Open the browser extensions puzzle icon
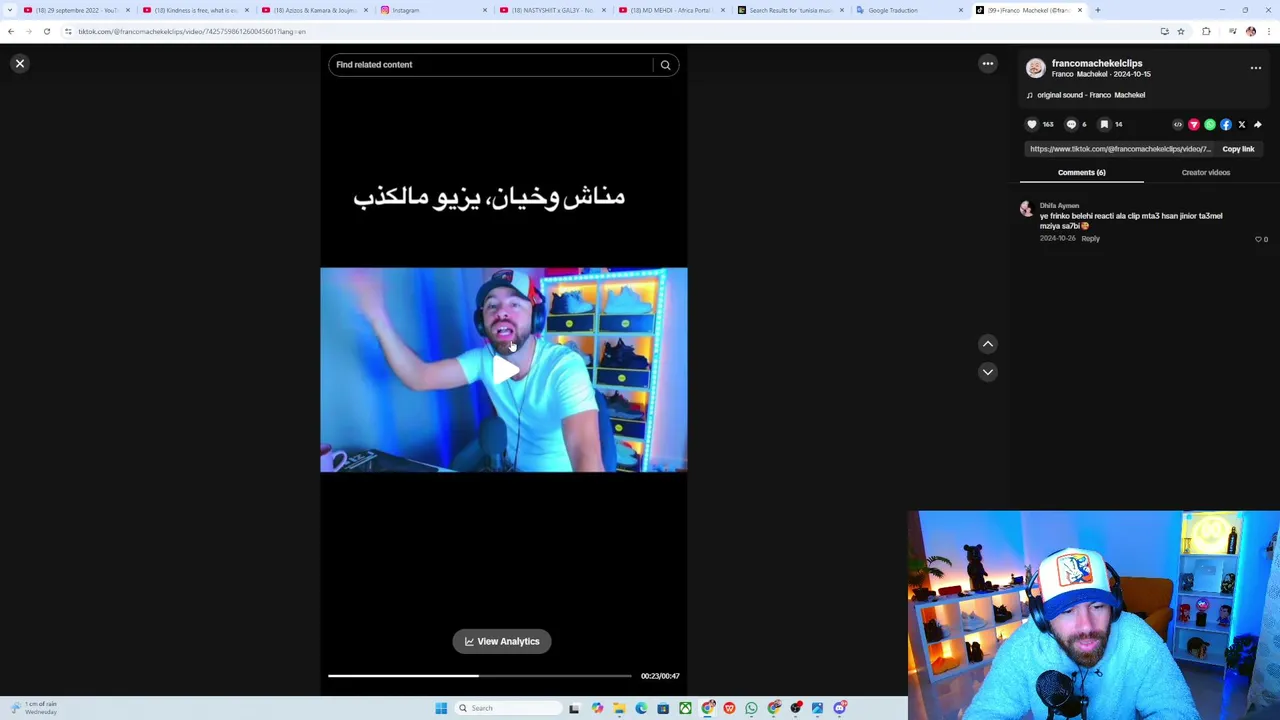 click(x=1206, y=32)
